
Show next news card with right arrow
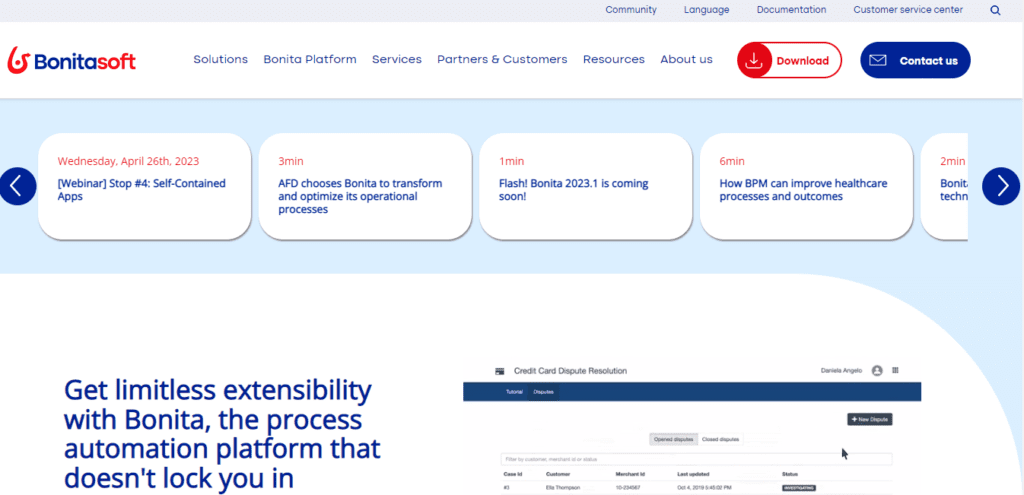[x=1000, y=186]
